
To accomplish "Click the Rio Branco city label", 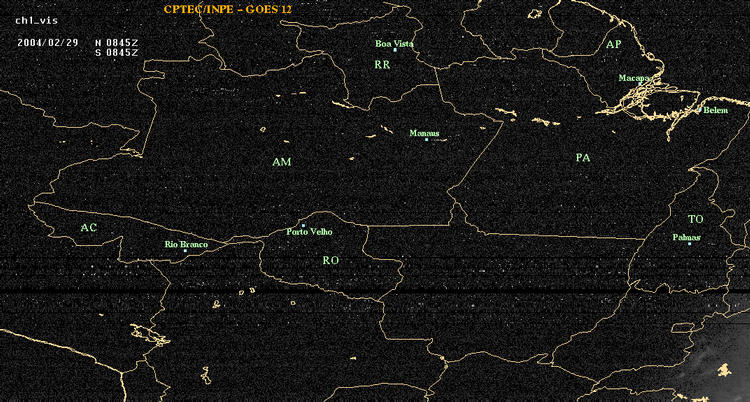I will (x=187, y=245).
